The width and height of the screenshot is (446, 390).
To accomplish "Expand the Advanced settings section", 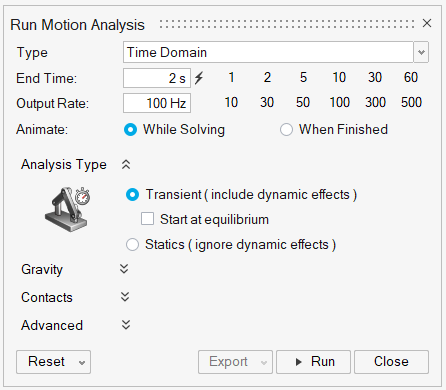I will click(126, 325).
